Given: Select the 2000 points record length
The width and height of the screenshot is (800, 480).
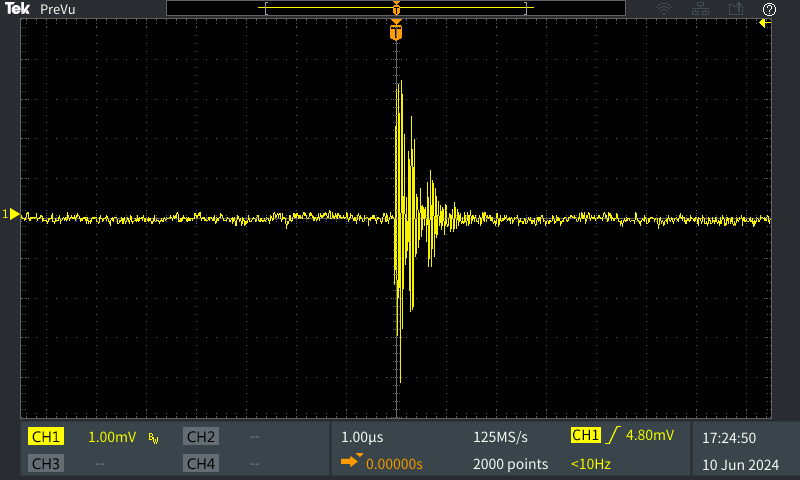Looking at the screenshot, I should [x=510, y=464].
